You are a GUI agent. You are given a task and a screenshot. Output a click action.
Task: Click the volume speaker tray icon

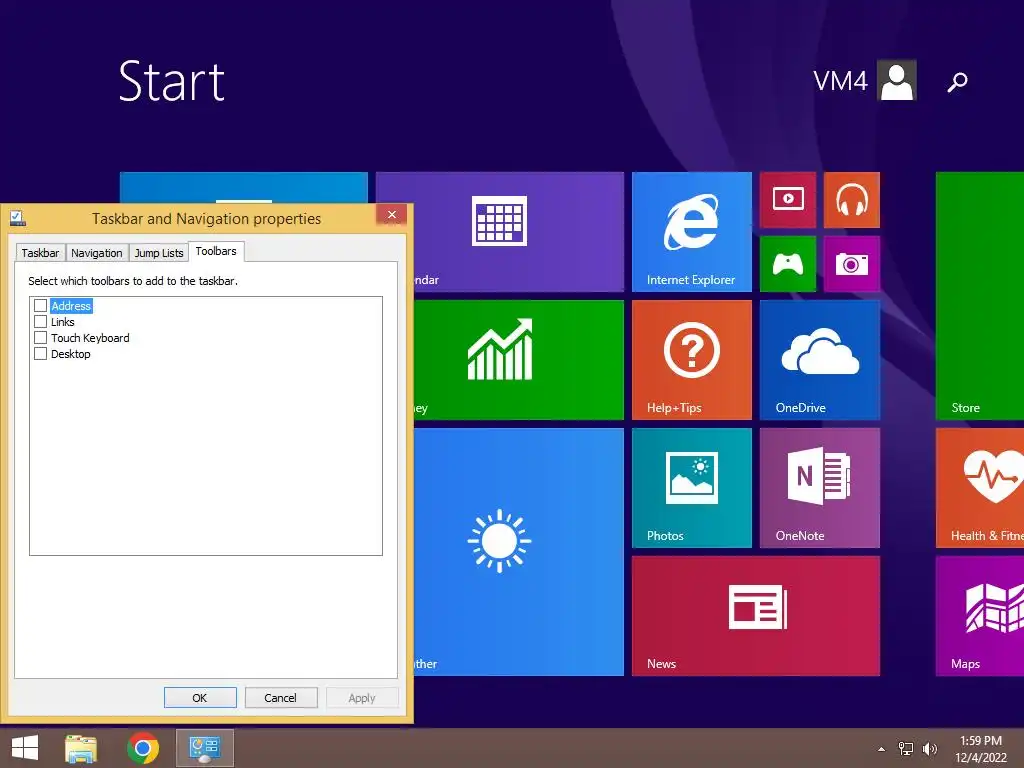click(929, 749)
